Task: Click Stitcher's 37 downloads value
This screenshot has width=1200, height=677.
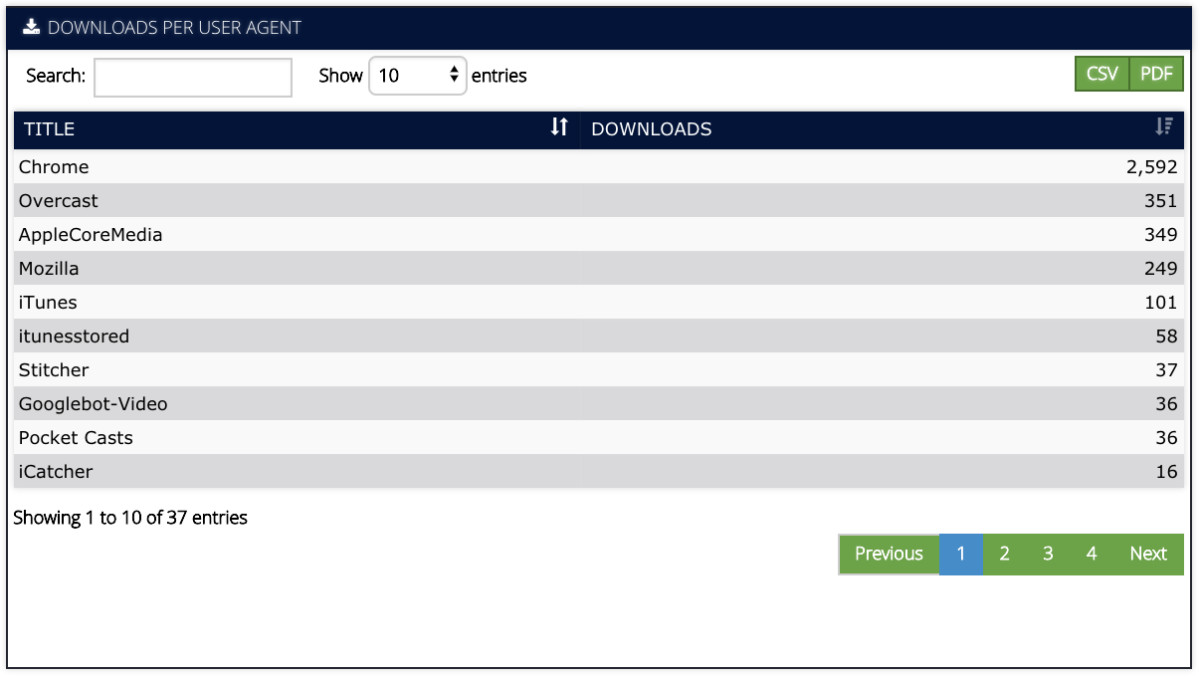Action: tap(1167, 370)
